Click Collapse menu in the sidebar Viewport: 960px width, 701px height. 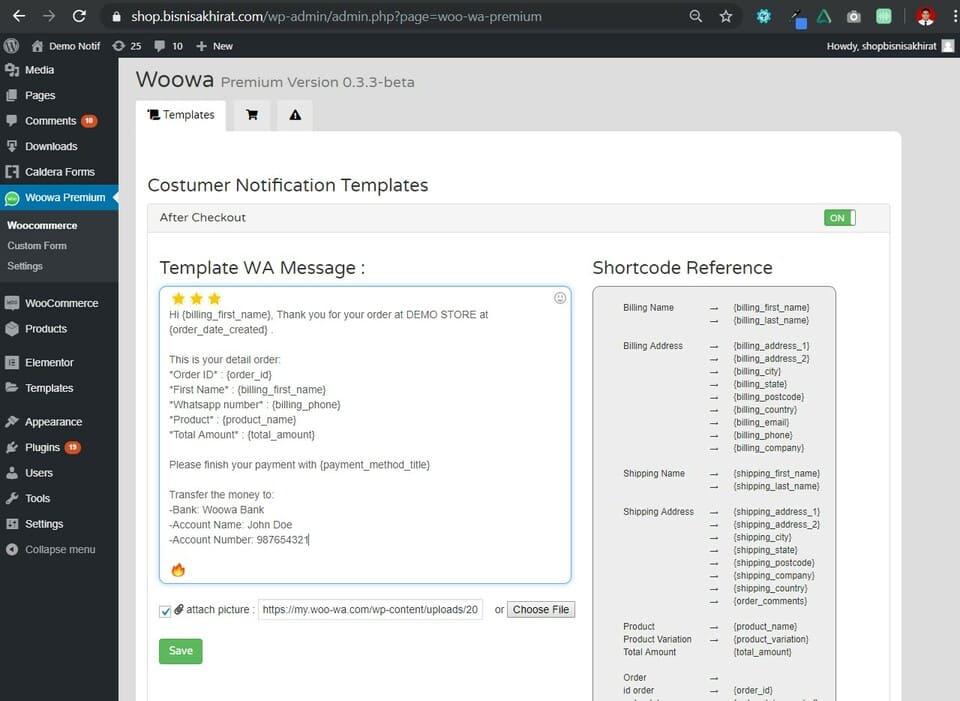tap(60, 549)
